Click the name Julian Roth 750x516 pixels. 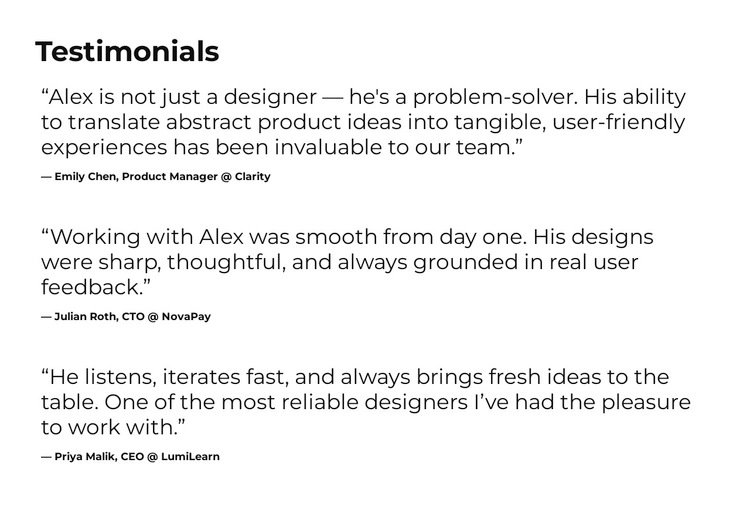82,317
